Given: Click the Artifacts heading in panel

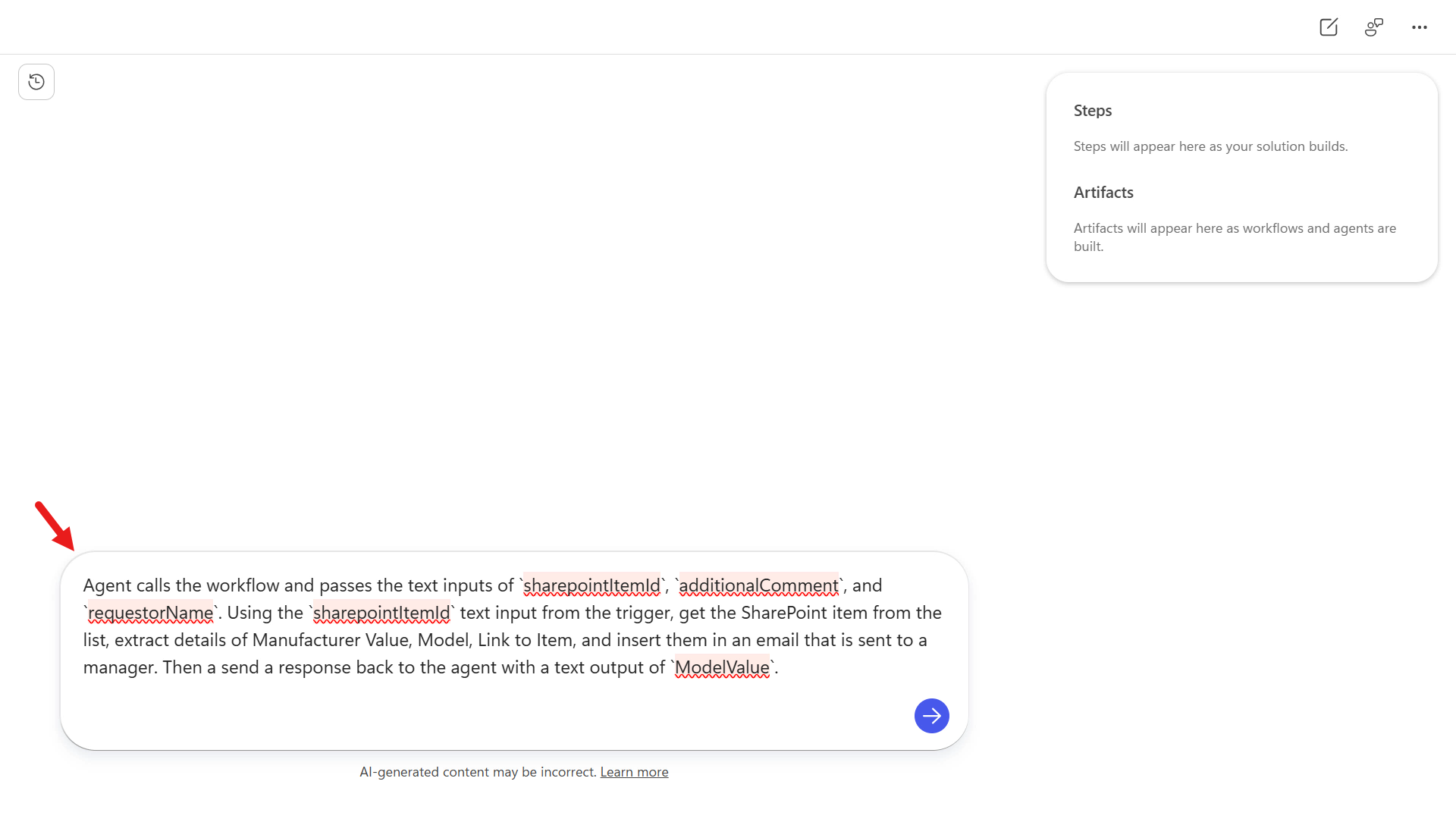Looking at the screenshot, I should 1103,193.
